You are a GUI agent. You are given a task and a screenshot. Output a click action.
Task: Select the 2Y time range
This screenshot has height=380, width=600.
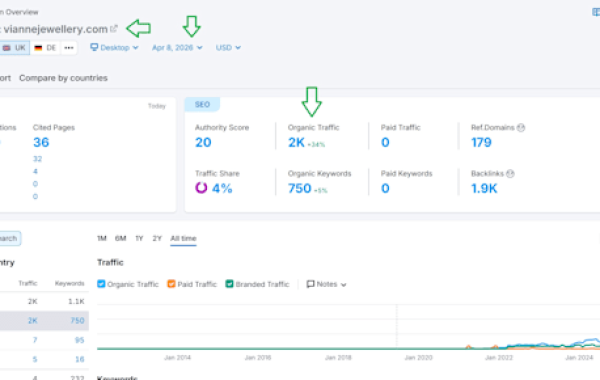(x=157, y=238)
